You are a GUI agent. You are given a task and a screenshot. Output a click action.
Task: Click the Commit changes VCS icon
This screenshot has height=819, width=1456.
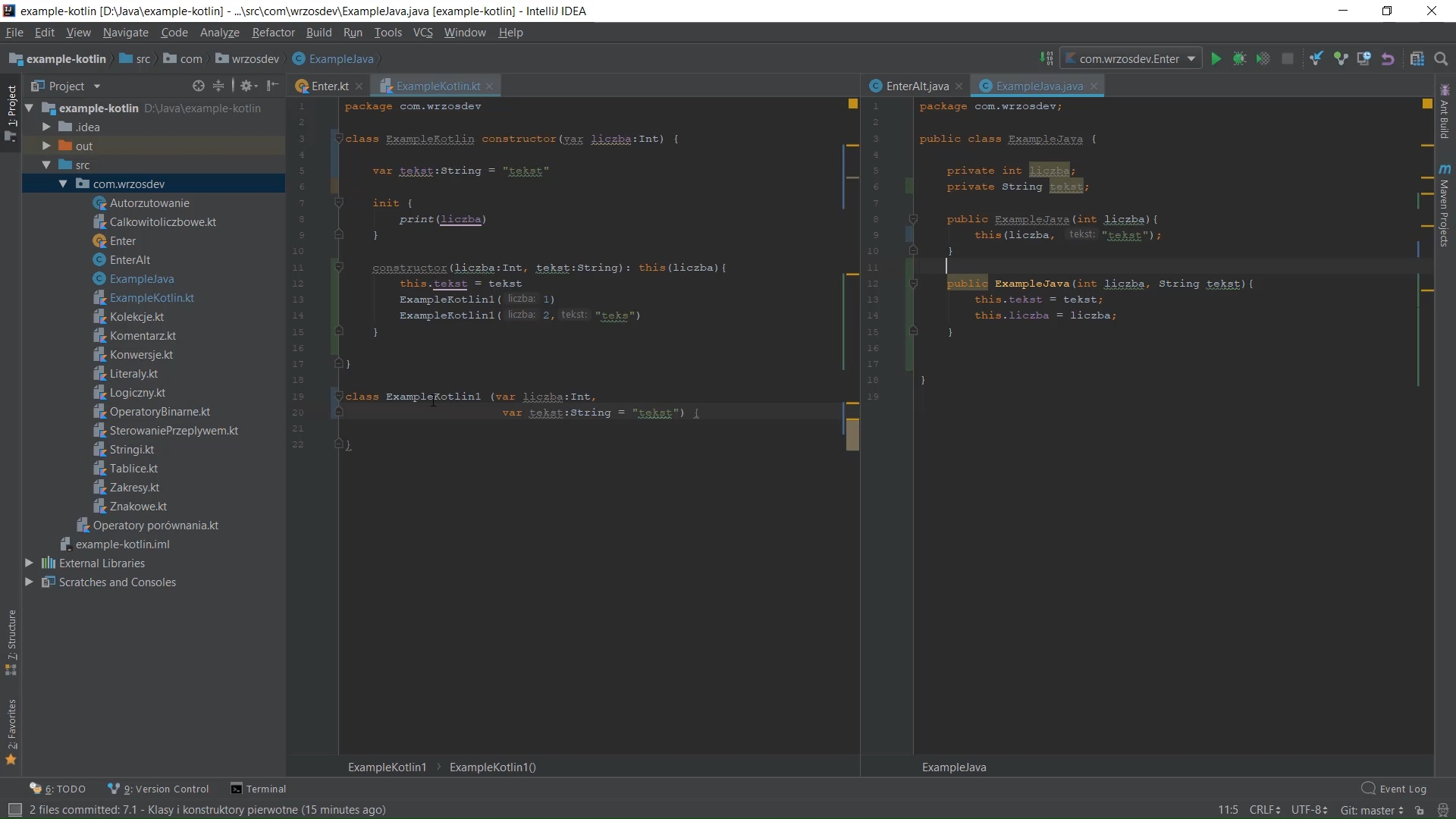coord(1341,59)
